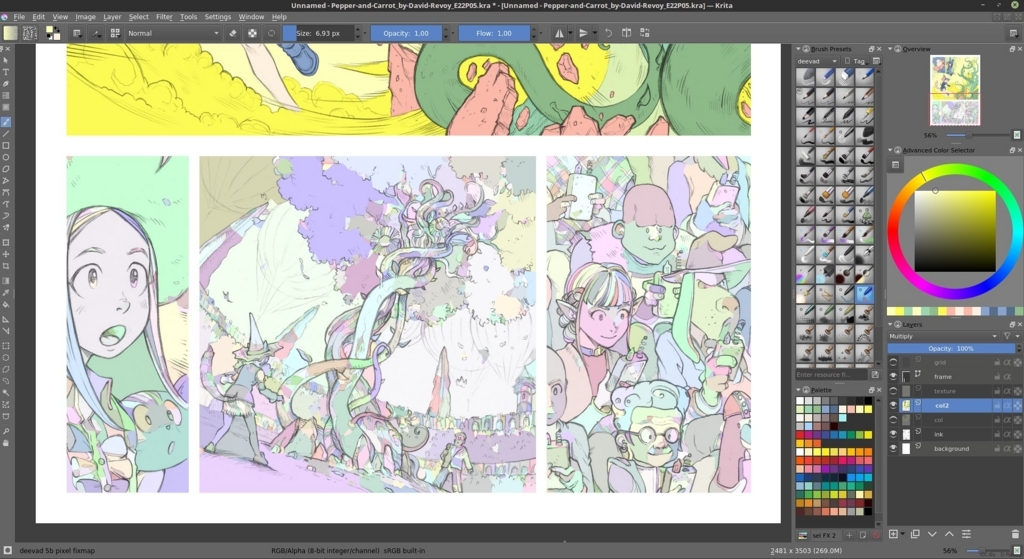Open the layer blending mode Multiply dropdown
Viewport: 1024px width, 559px height.
pyautogui.click(x=943, y=336)
